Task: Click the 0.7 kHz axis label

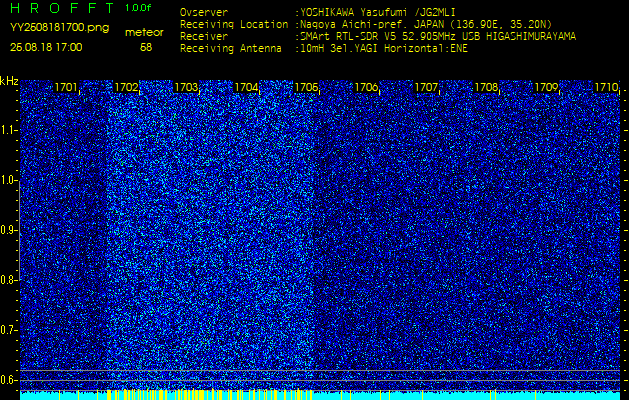Action: click(8, 330)
